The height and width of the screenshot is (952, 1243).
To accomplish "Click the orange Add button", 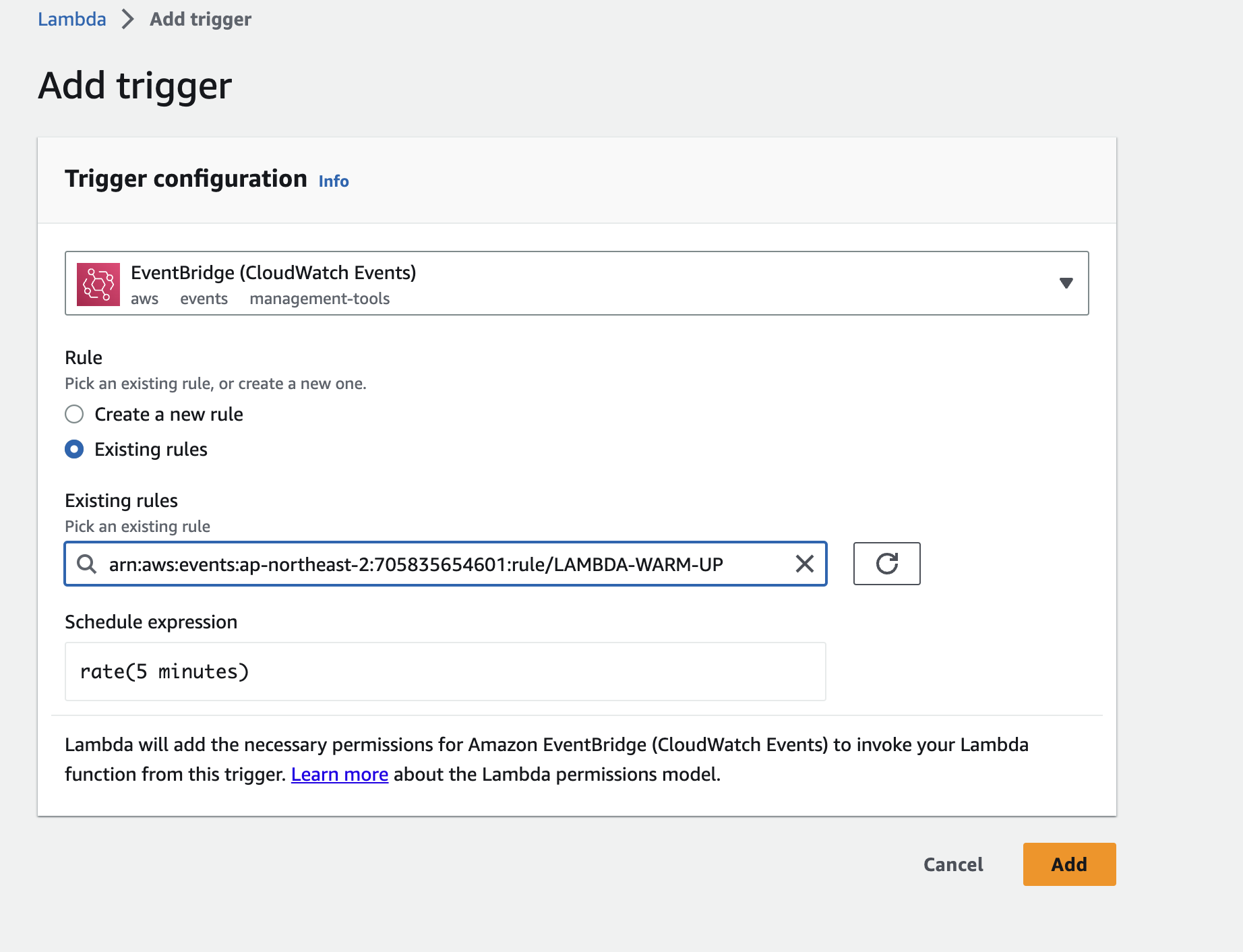I will (1069, 864).
